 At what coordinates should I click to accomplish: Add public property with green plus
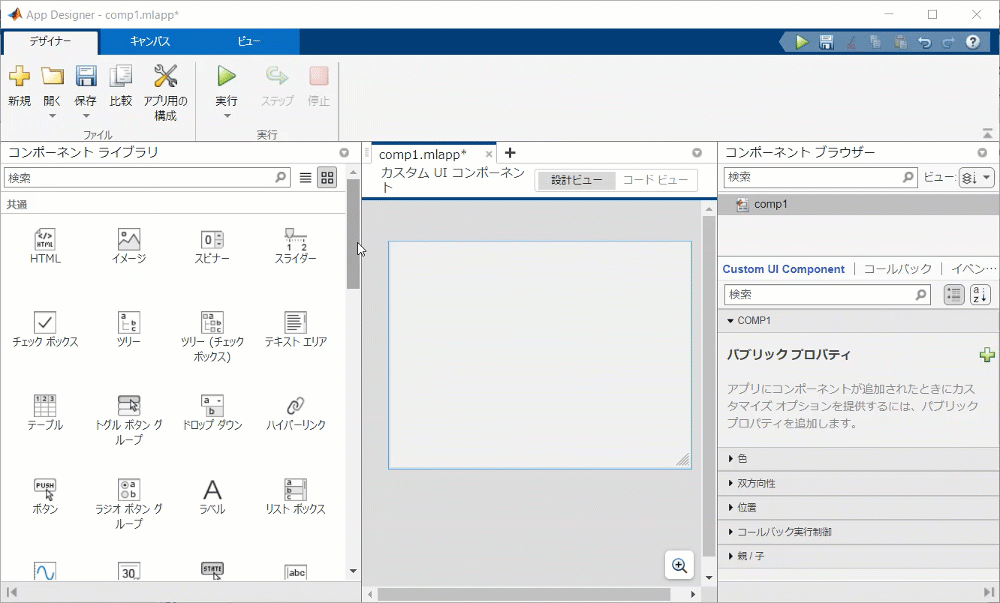click(x=987, y=355)
